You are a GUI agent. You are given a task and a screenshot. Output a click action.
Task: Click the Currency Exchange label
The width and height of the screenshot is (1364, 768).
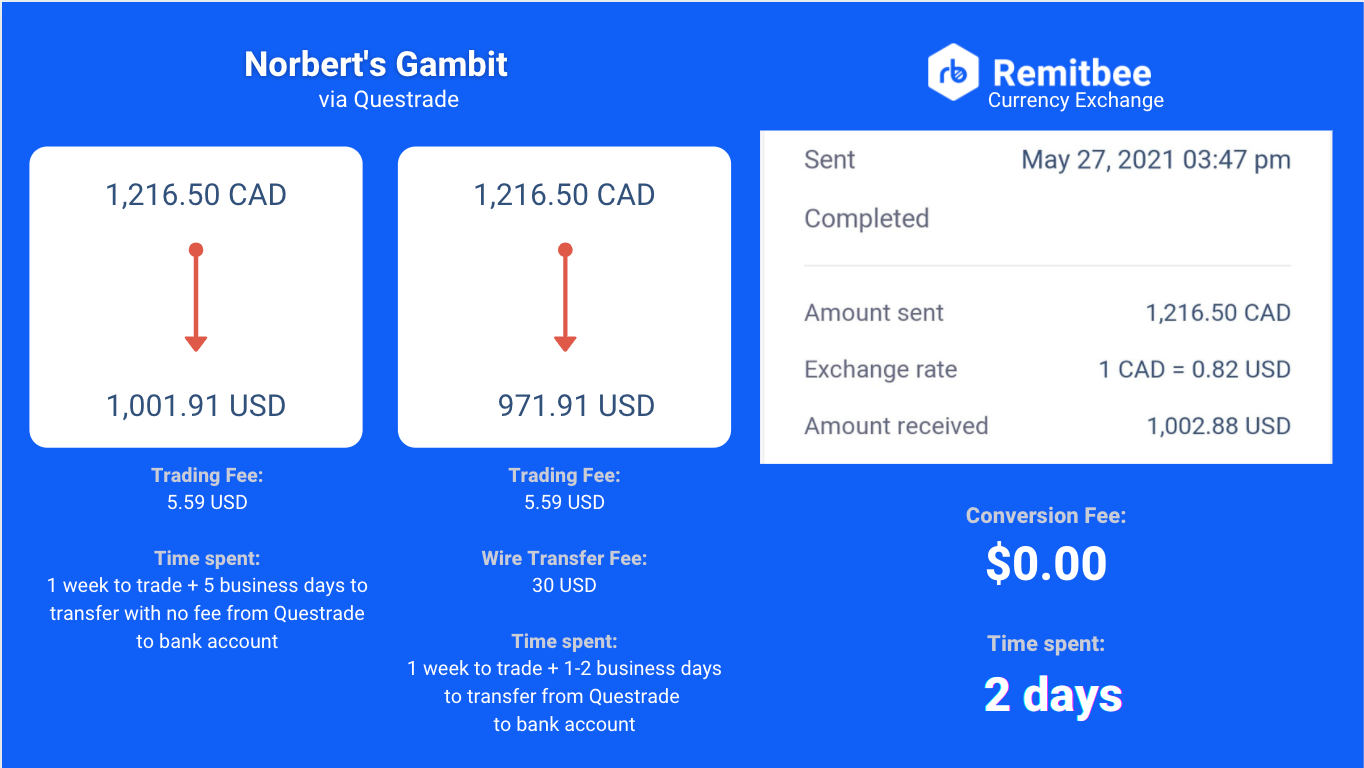1076,101
